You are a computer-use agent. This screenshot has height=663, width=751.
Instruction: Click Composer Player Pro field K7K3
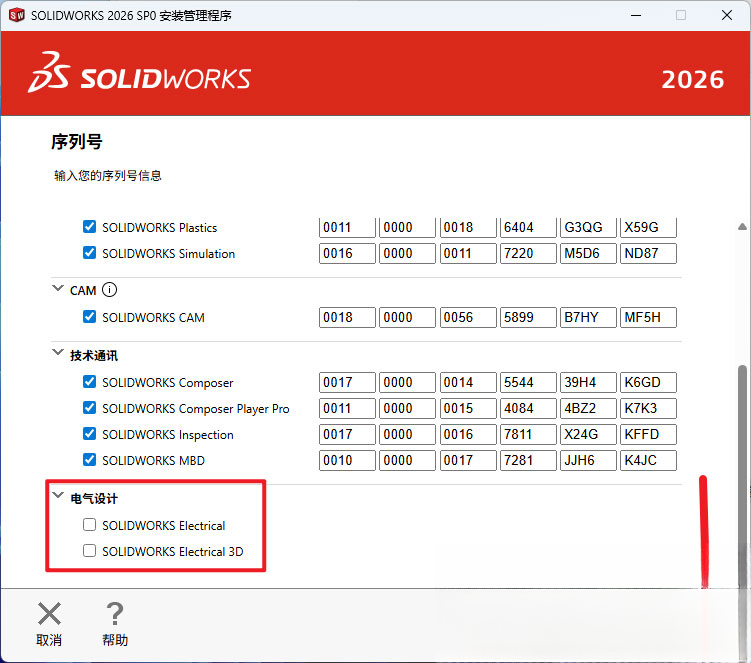pyautogui.click(x=648, y=408)
